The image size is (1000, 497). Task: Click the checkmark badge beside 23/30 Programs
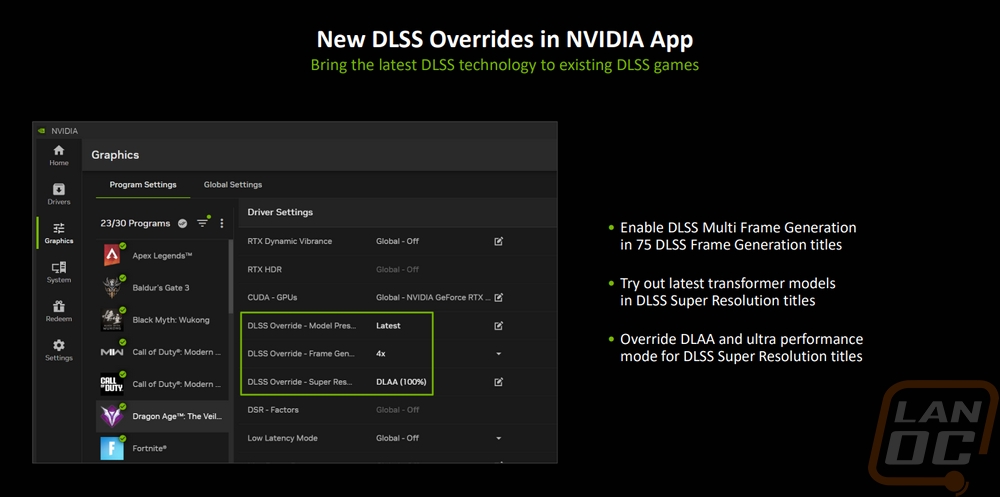click(182, 223)
